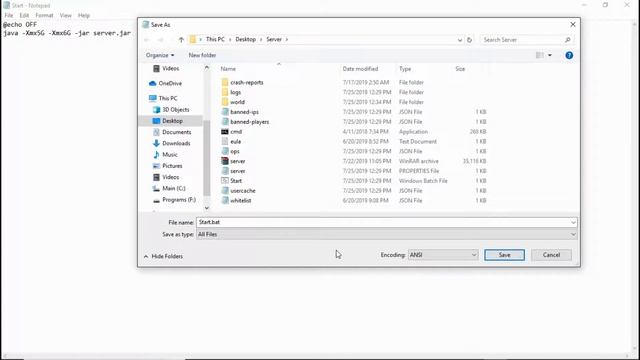Close the Save As dialog

pyautogui.click(x=573, y=24)
